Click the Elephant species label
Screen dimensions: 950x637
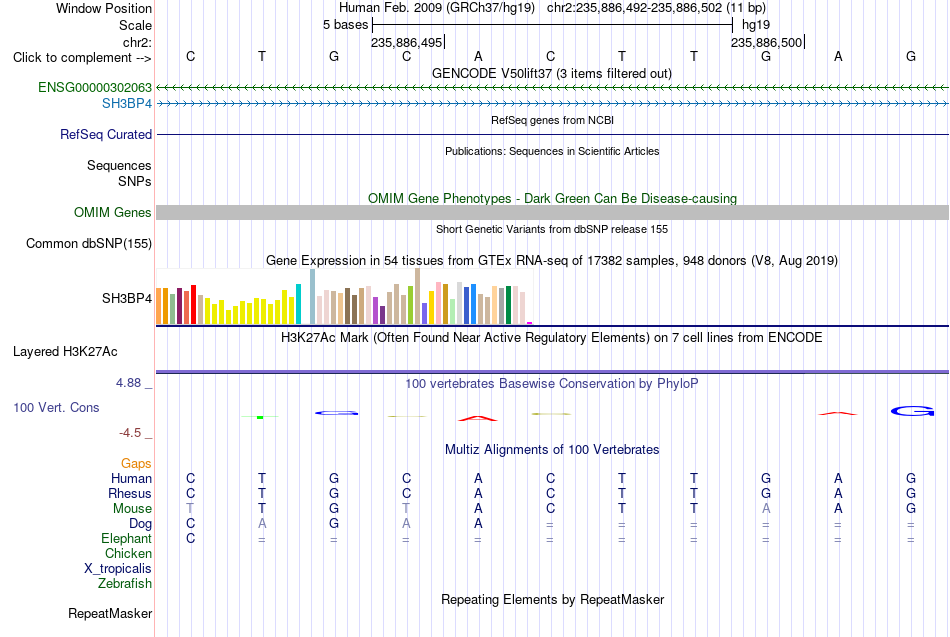[126, 539]
